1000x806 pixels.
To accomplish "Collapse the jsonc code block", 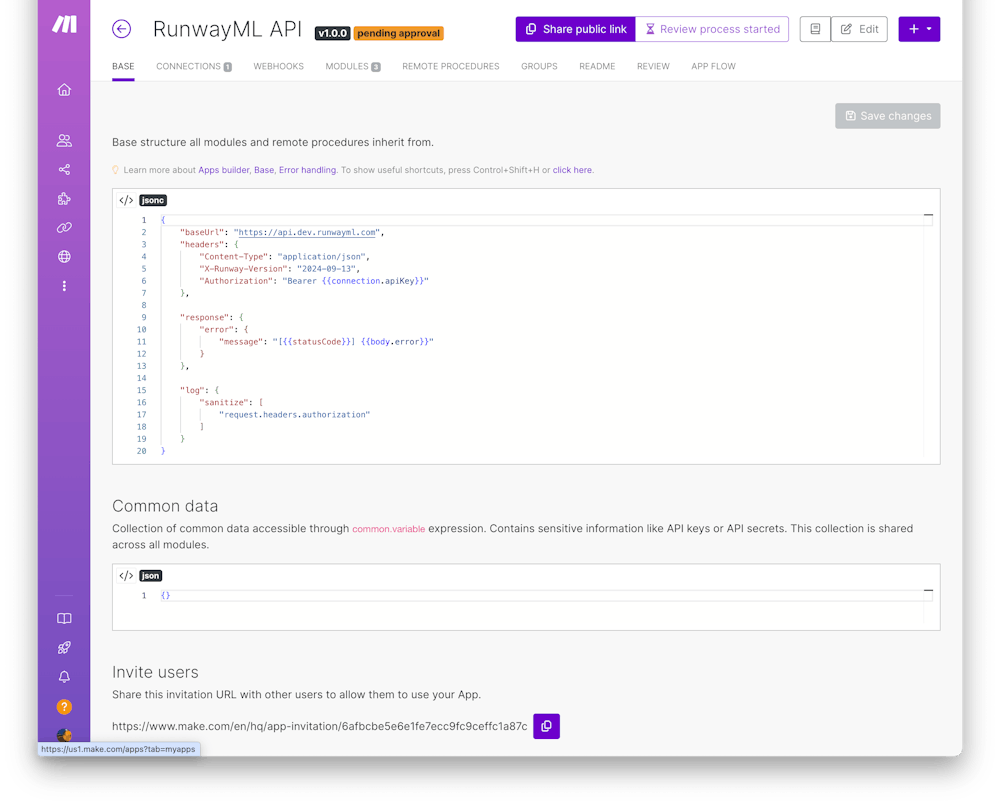I will (x=929, y=213).
